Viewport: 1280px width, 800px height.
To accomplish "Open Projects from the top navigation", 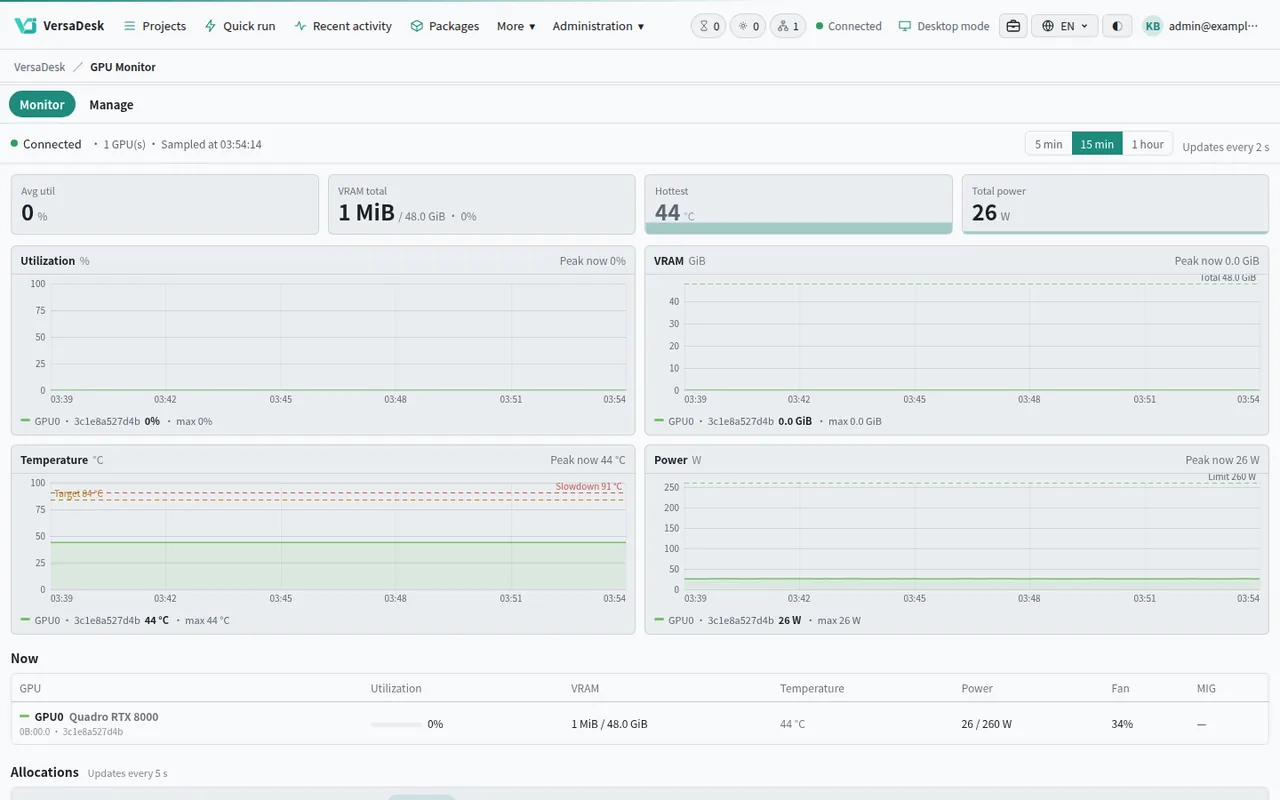I will click(x=154, y=26).
